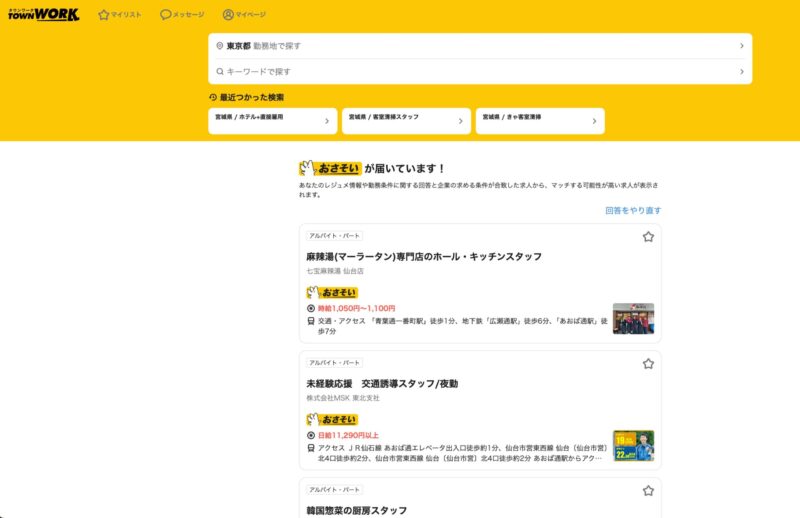Open recent search 宮城県 / ホテル+直接雇用
This screenshot has height=518, width=800.
[272, 121]
